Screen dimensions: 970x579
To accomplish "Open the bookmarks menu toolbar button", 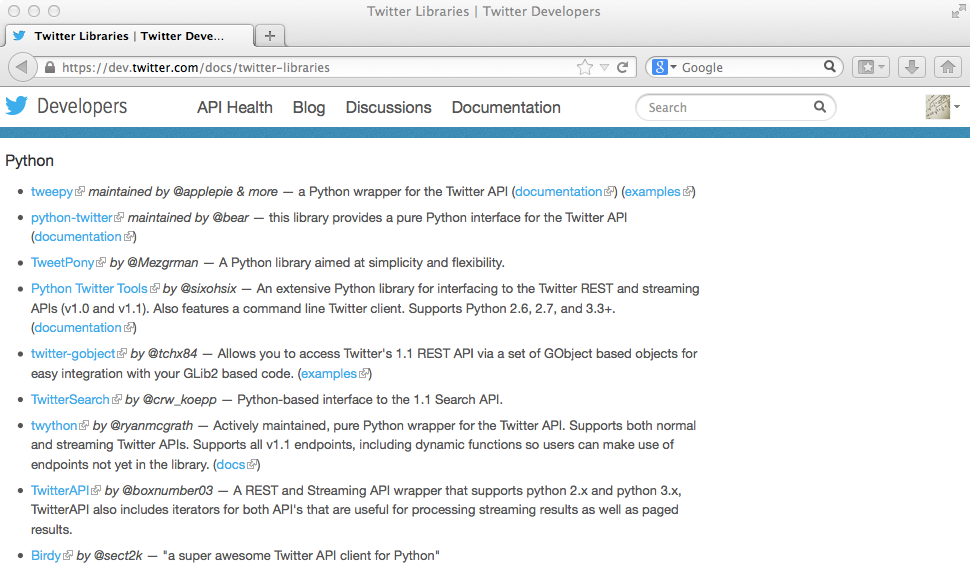I will tap(871, 67).
